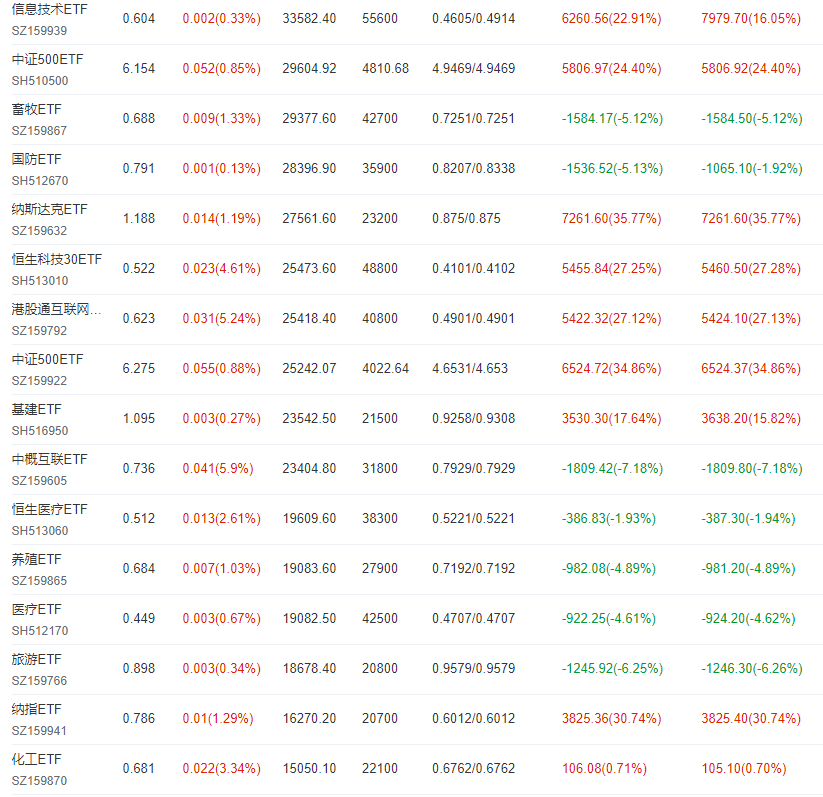Open the 化工ETF fund name
This screenshot has width=823, height=797.
pyautogui.click(x=36, y=759)
